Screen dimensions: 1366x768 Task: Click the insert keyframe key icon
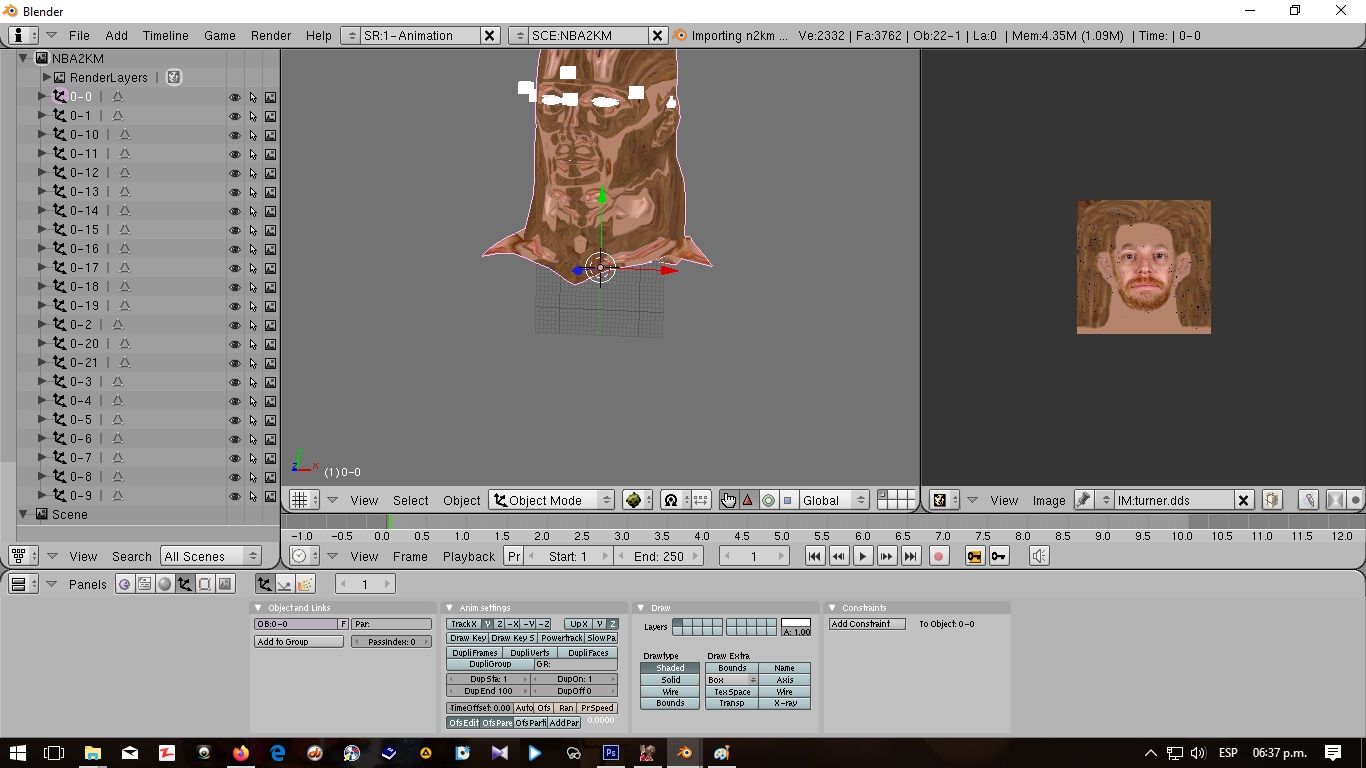pos(975,556)
